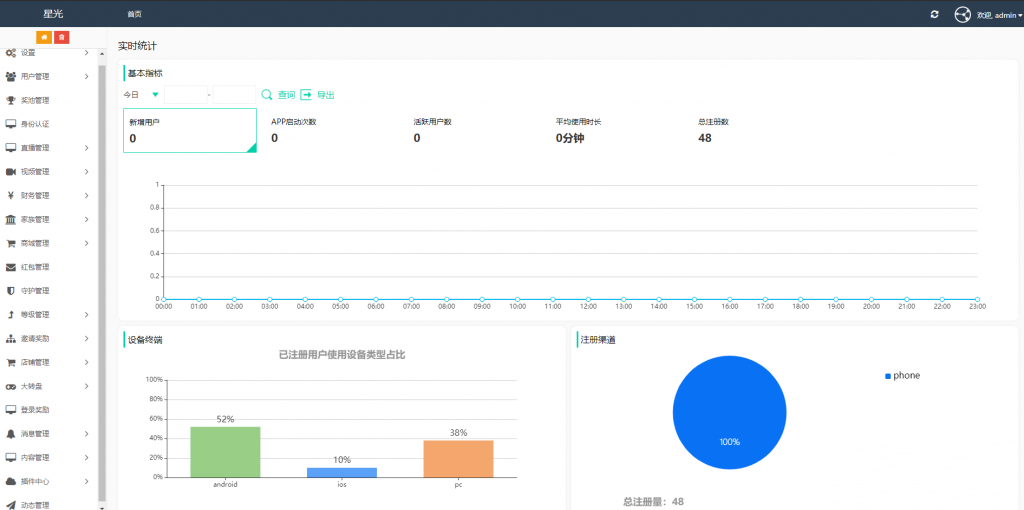Go to 首页 in the top navigation
1024x510 pixels.
tap(134, 14)
